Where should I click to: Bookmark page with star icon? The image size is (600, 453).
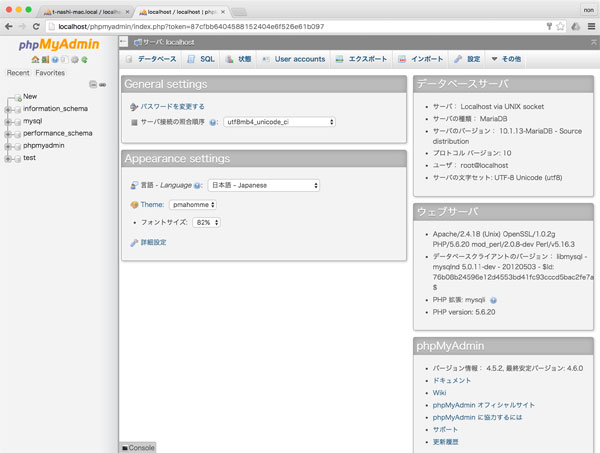point(560,26)
